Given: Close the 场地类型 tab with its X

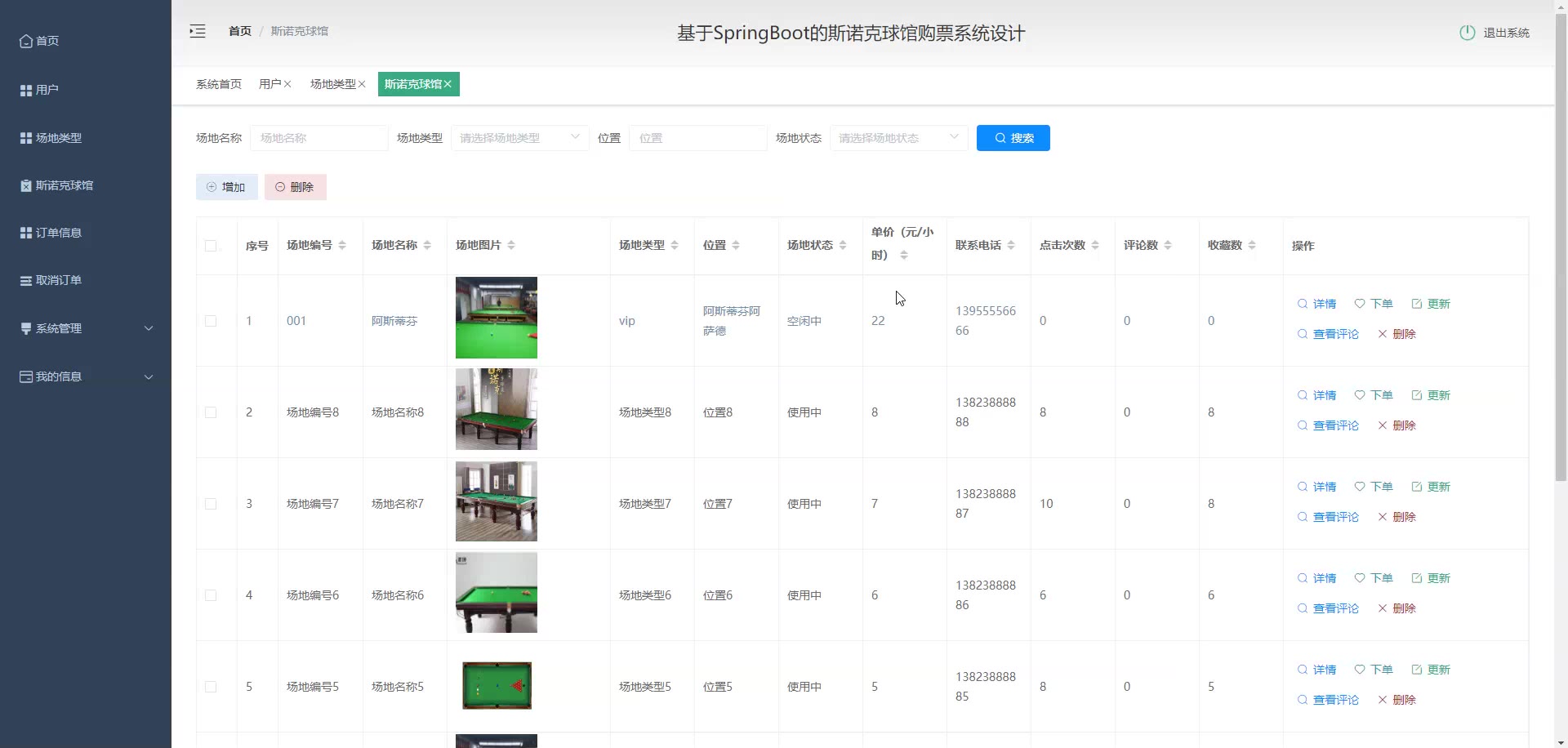Looking at the screenshot, I should 362,84.
